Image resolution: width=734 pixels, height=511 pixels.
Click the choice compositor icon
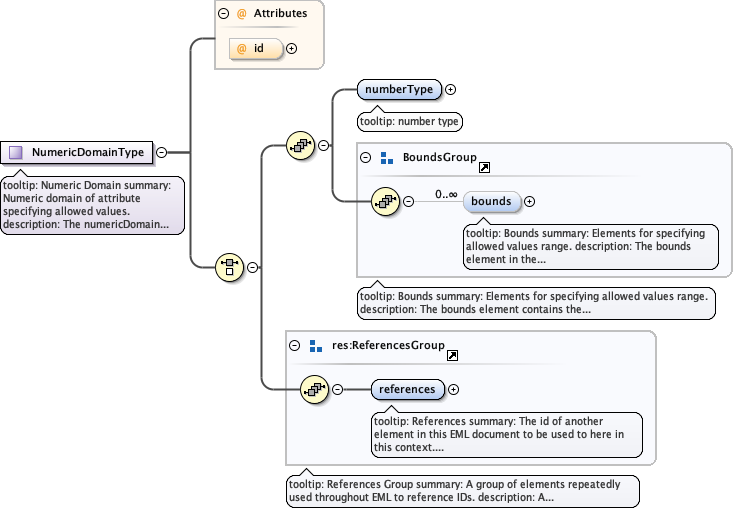click(x=230, y=267)
